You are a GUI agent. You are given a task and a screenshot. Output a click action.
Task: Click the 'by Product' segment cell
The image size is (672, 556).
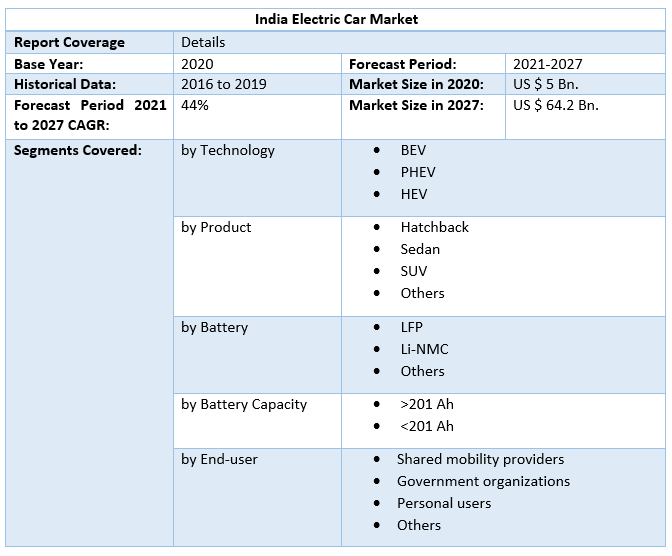216,227
